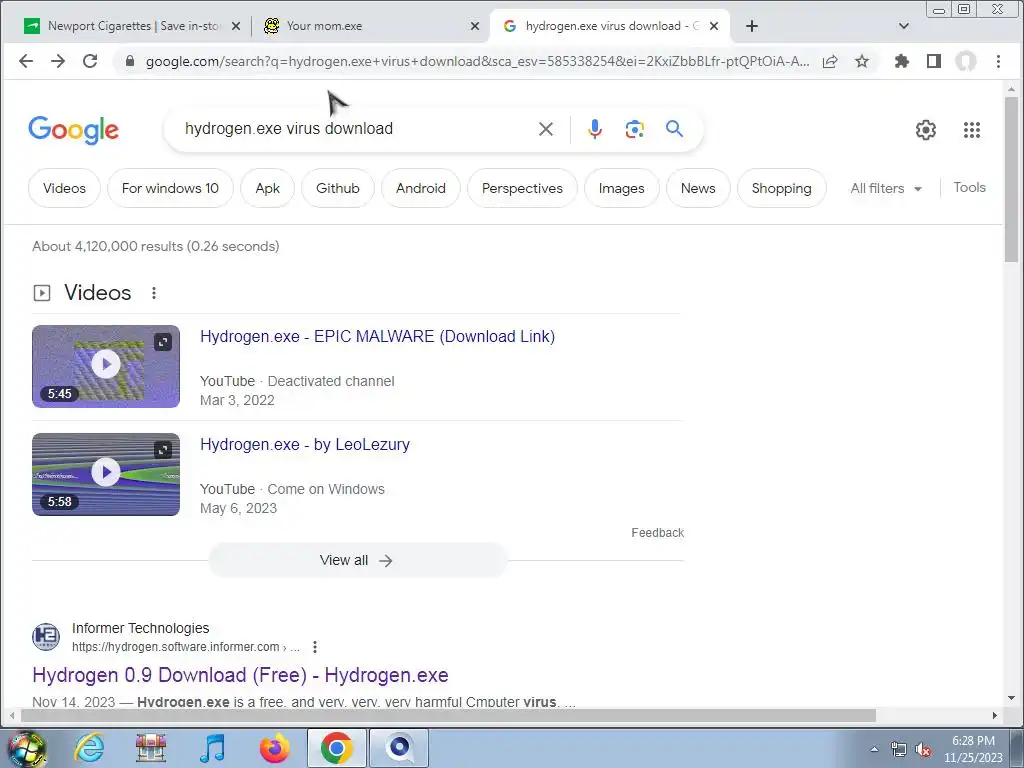
Task: Open the Google apps grid
Action: pos(972,130)
